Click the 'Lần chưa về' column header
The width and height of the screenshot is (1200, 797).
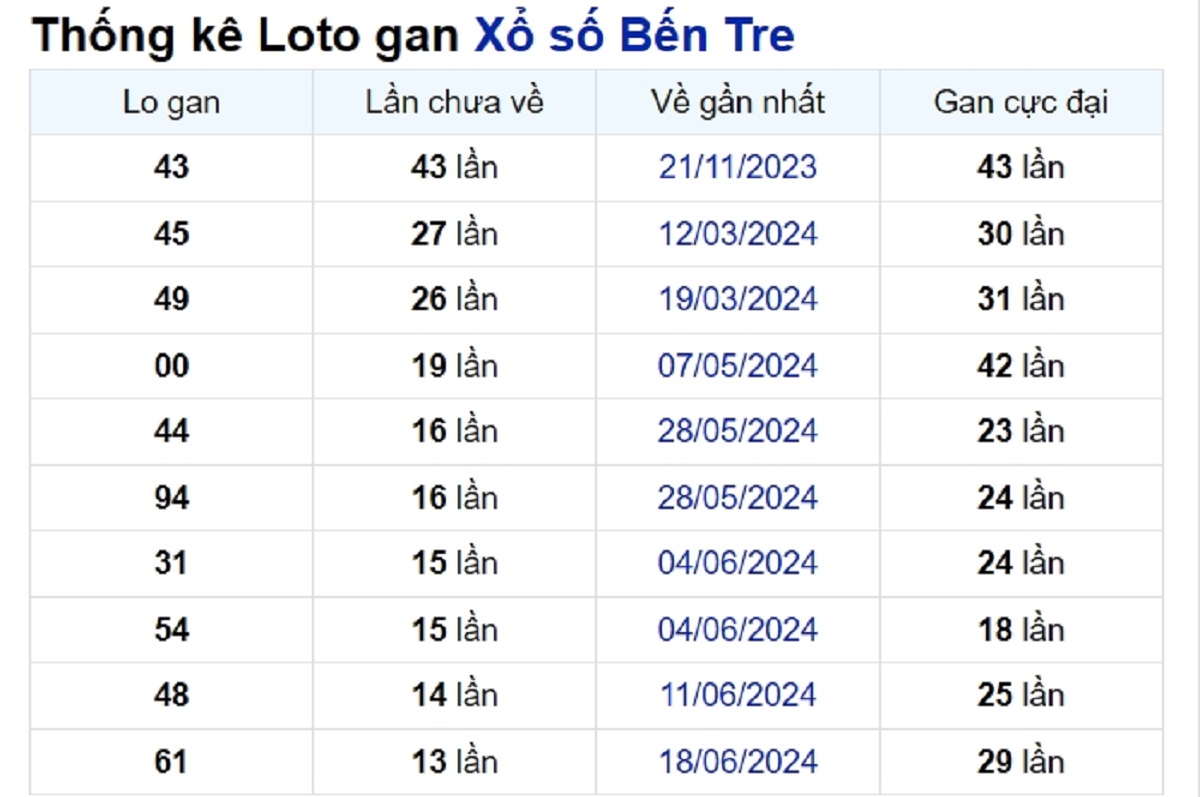tap(454, 102)
